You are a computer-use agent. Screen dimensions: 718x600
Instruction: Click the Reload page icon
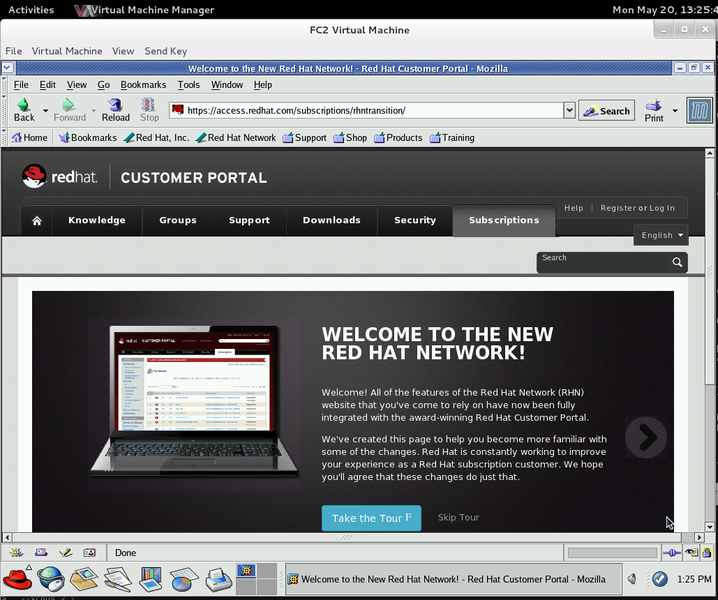coord(115,105)
